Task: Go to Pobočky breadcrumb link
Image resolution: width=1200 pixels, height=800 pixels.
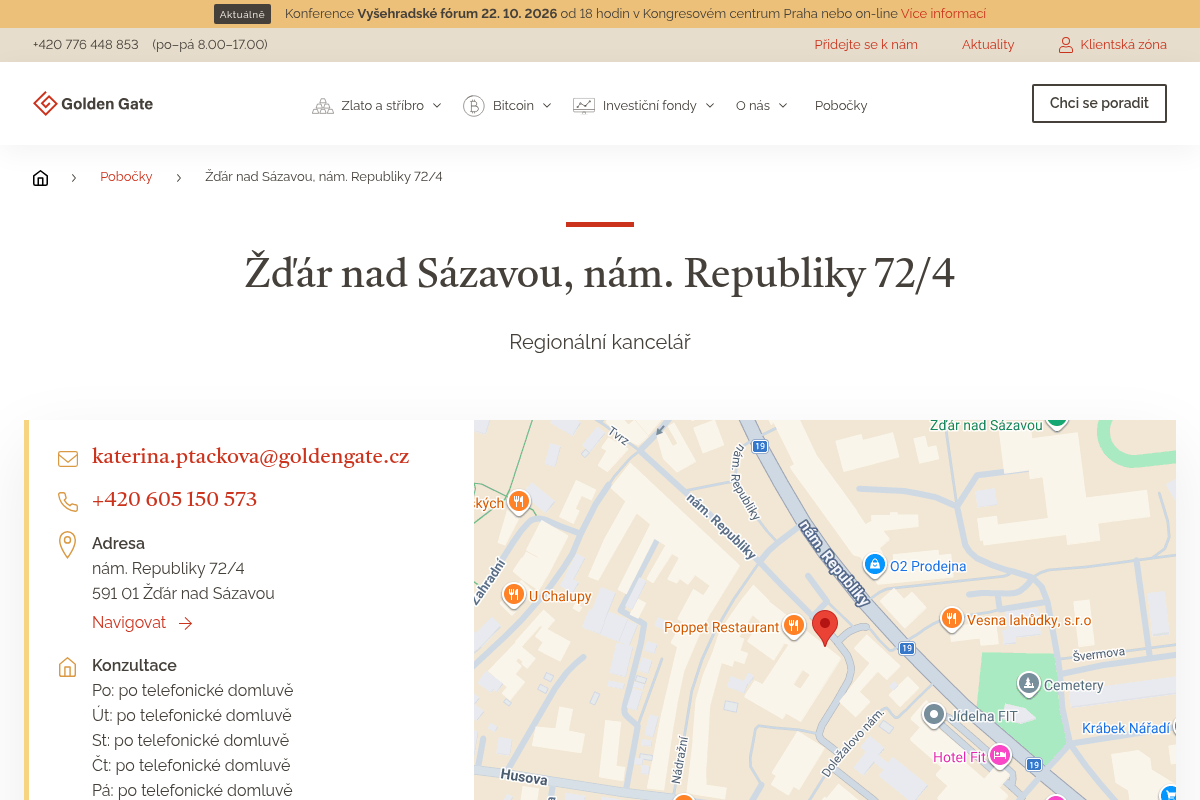Action: pos(126,177)
